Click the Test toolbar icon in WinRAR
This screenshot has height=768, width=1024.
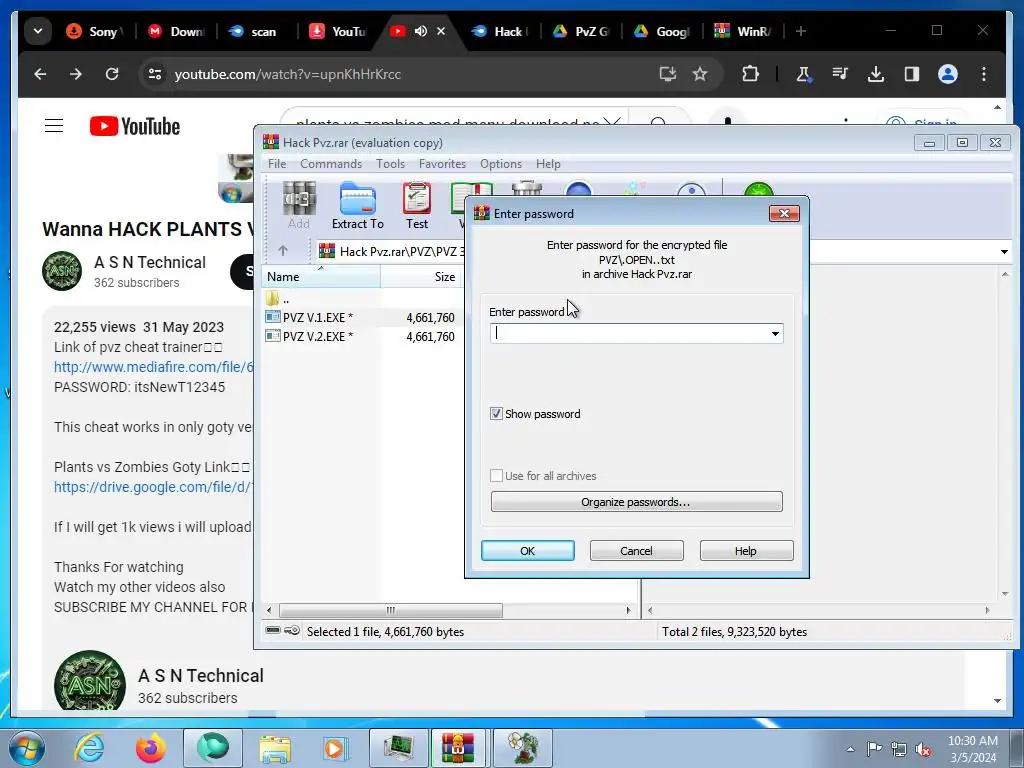[x=417, y=206]
